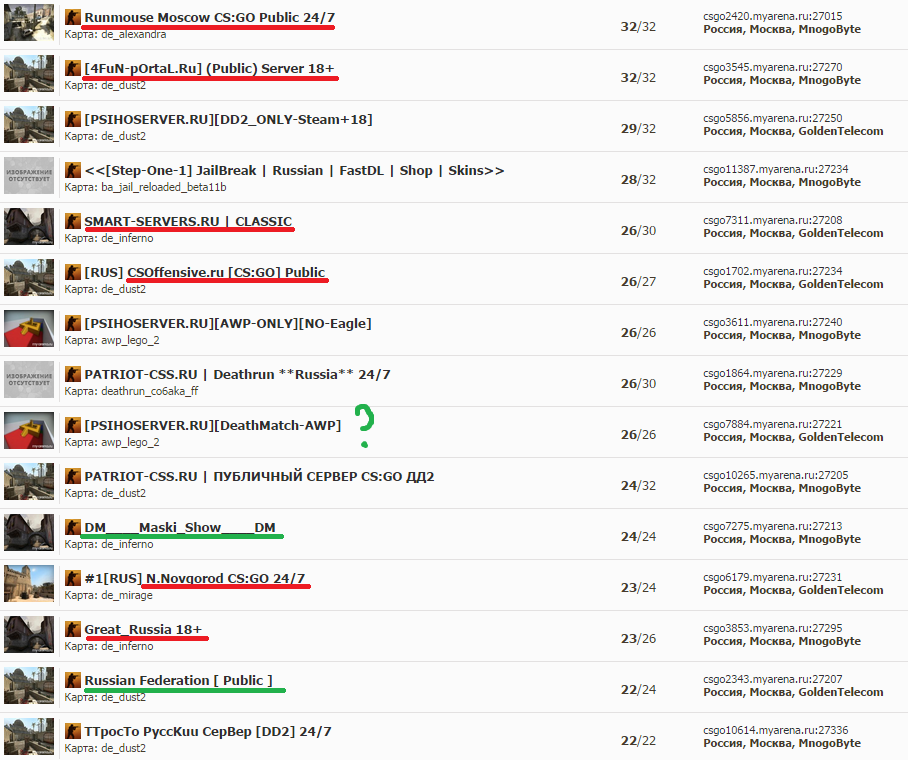Open PATRIOT-CSS.RU Deathrun Russia 24/7 link
This screenshot has width=908, height=760.
(x=237, y=374)
